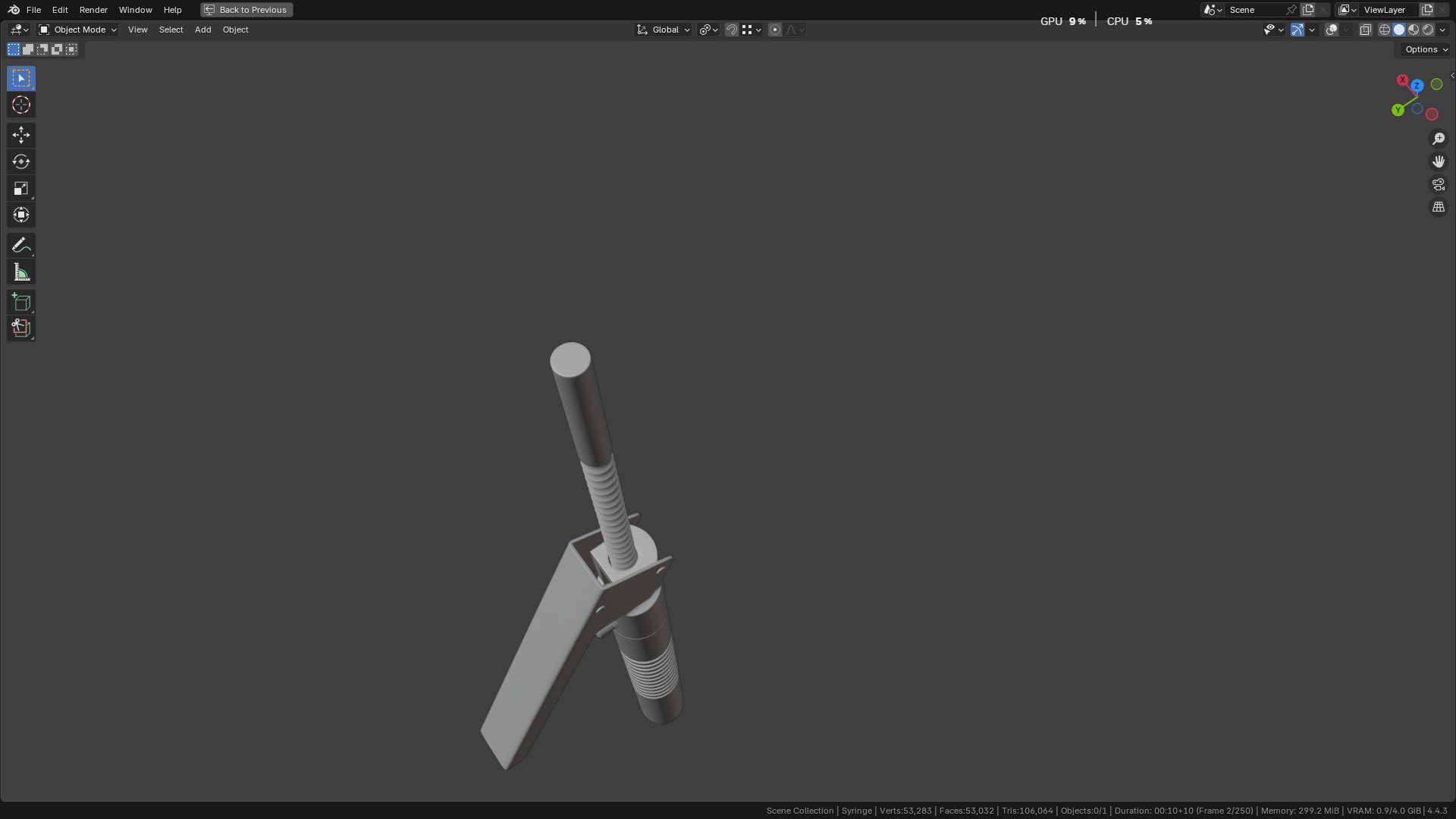The image size is (1456, 819).
Task: Choose the Add Cube tool
Action: click(21, 302)
